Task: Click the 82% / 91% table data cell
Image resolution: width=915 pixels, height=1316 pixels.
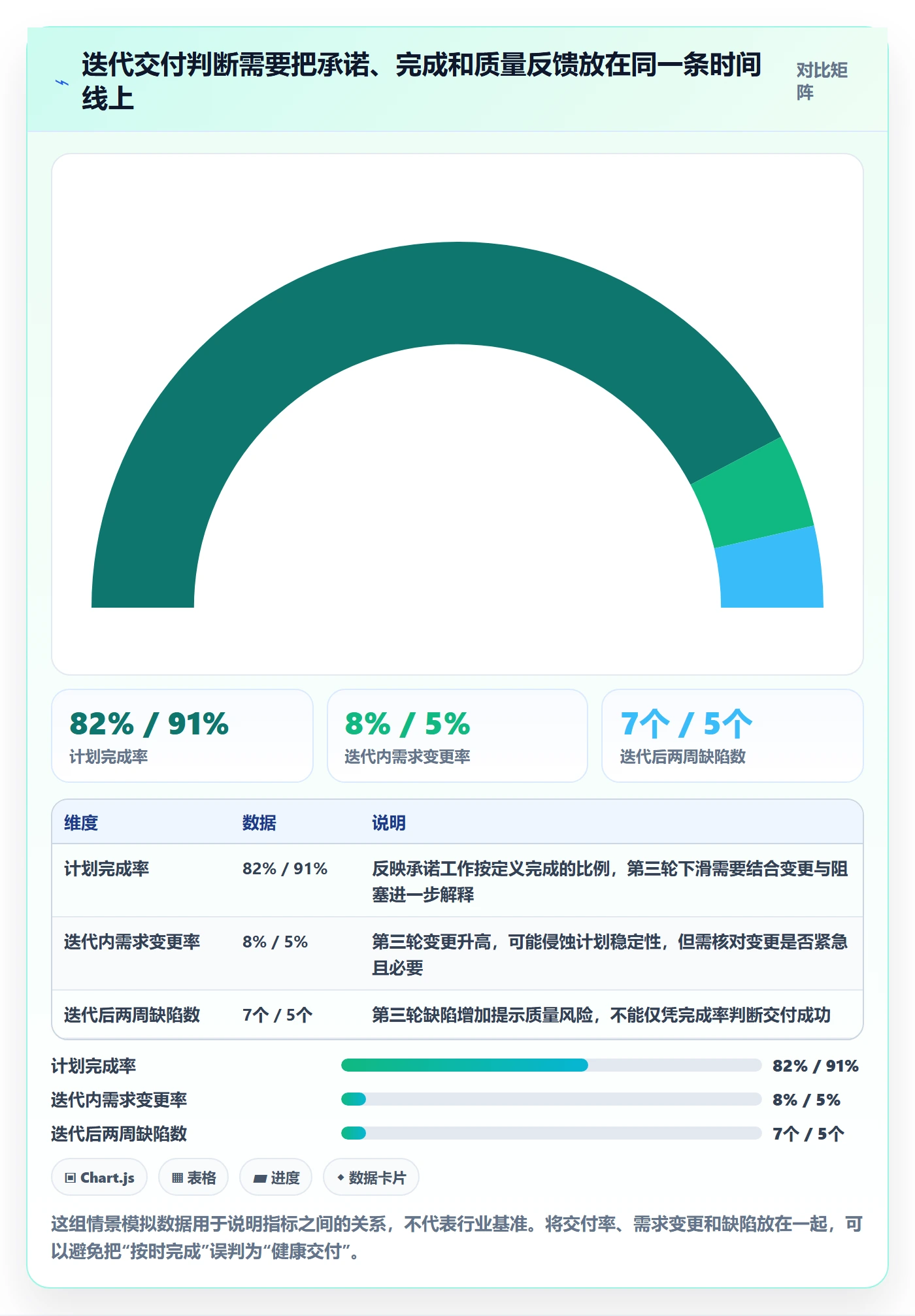Action: point(285,868)
